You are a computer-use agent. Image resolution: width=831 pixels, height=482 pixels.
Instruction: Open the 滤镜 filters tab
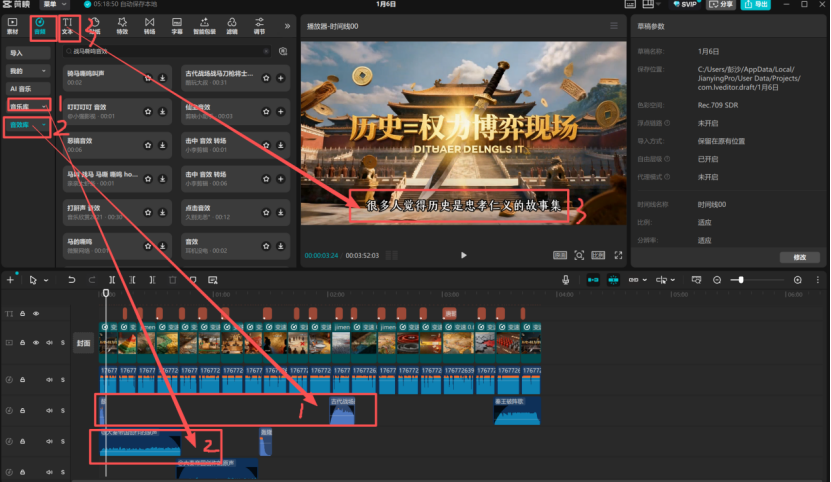pos(232,26)
